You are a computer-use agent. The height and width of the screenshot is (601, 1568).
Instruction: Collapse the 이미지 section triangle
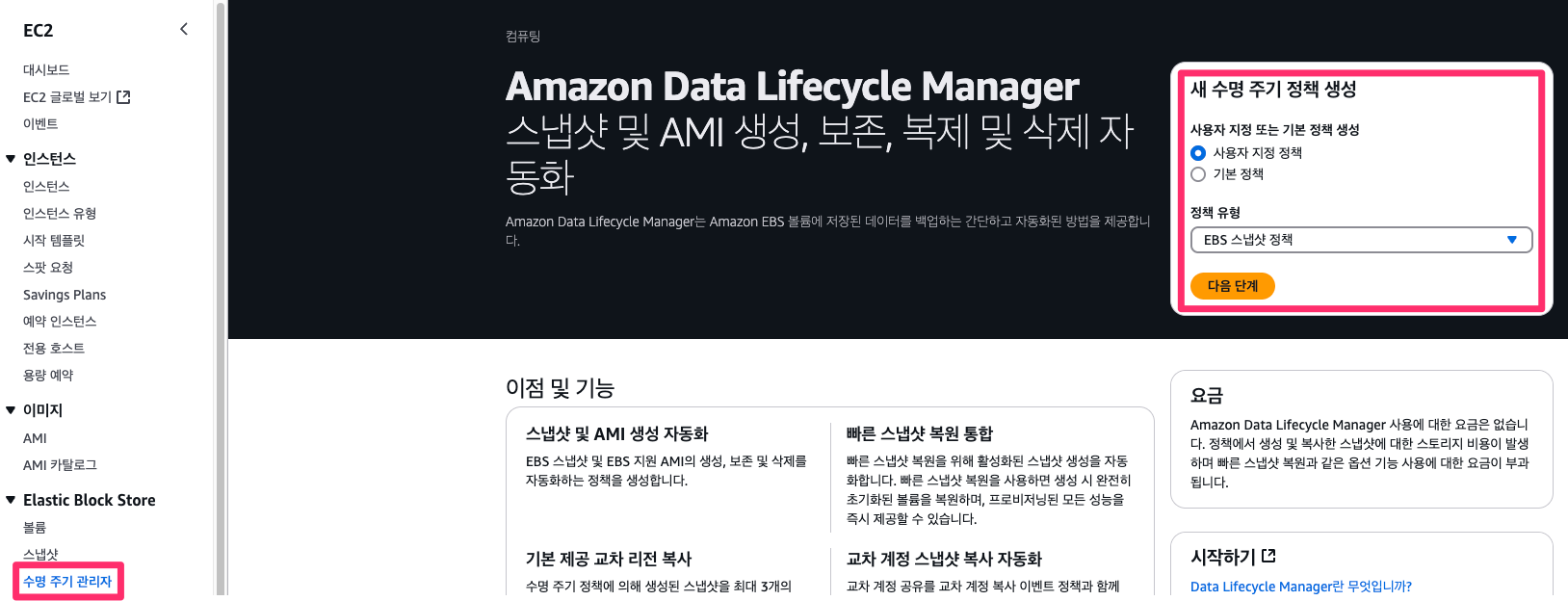[x=11, y=410]
